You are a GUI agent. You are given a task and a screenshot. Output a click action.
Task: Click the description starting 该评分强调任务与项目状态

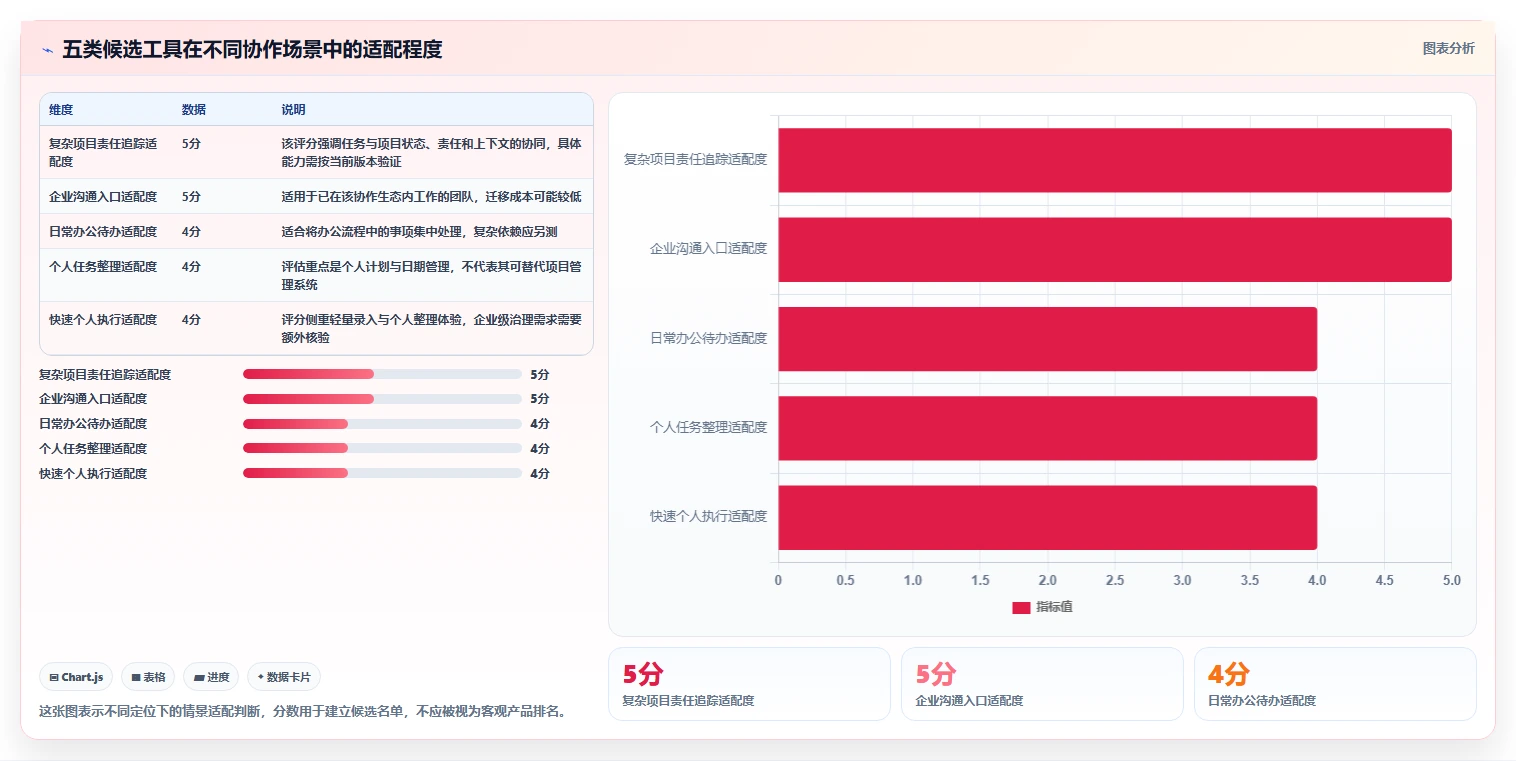pos(431,152)
